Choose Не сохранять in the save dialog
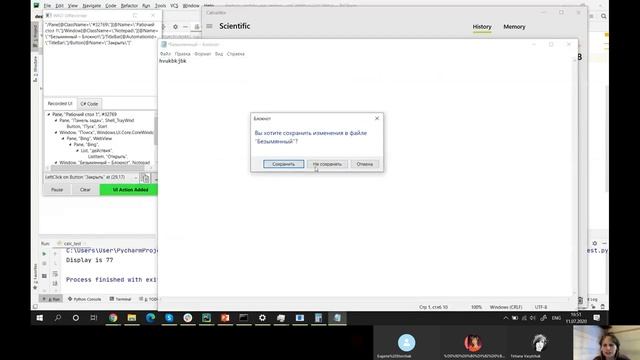The image size is (640, 360). (327, 164)
